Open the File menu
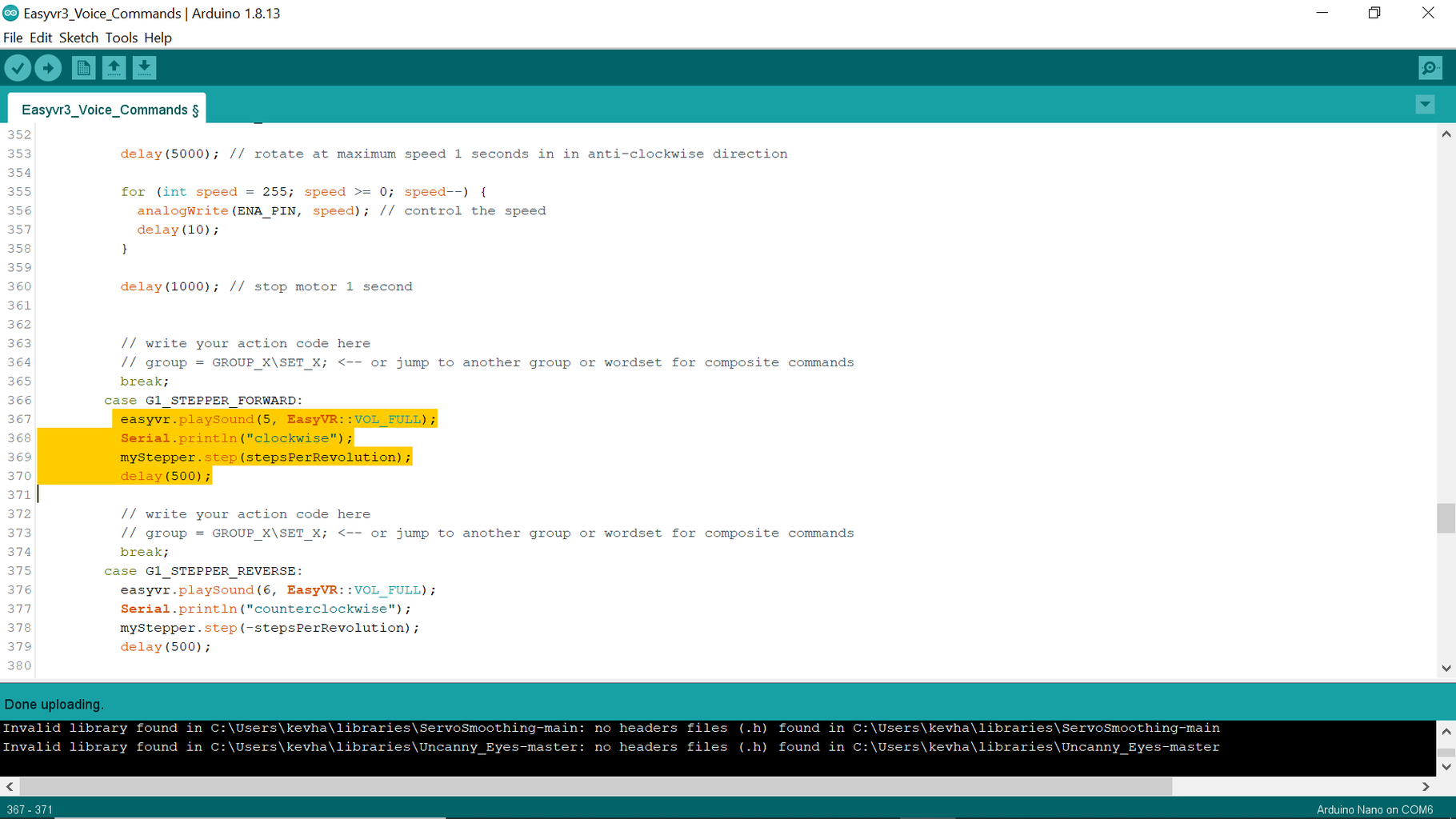 [13, 38]
